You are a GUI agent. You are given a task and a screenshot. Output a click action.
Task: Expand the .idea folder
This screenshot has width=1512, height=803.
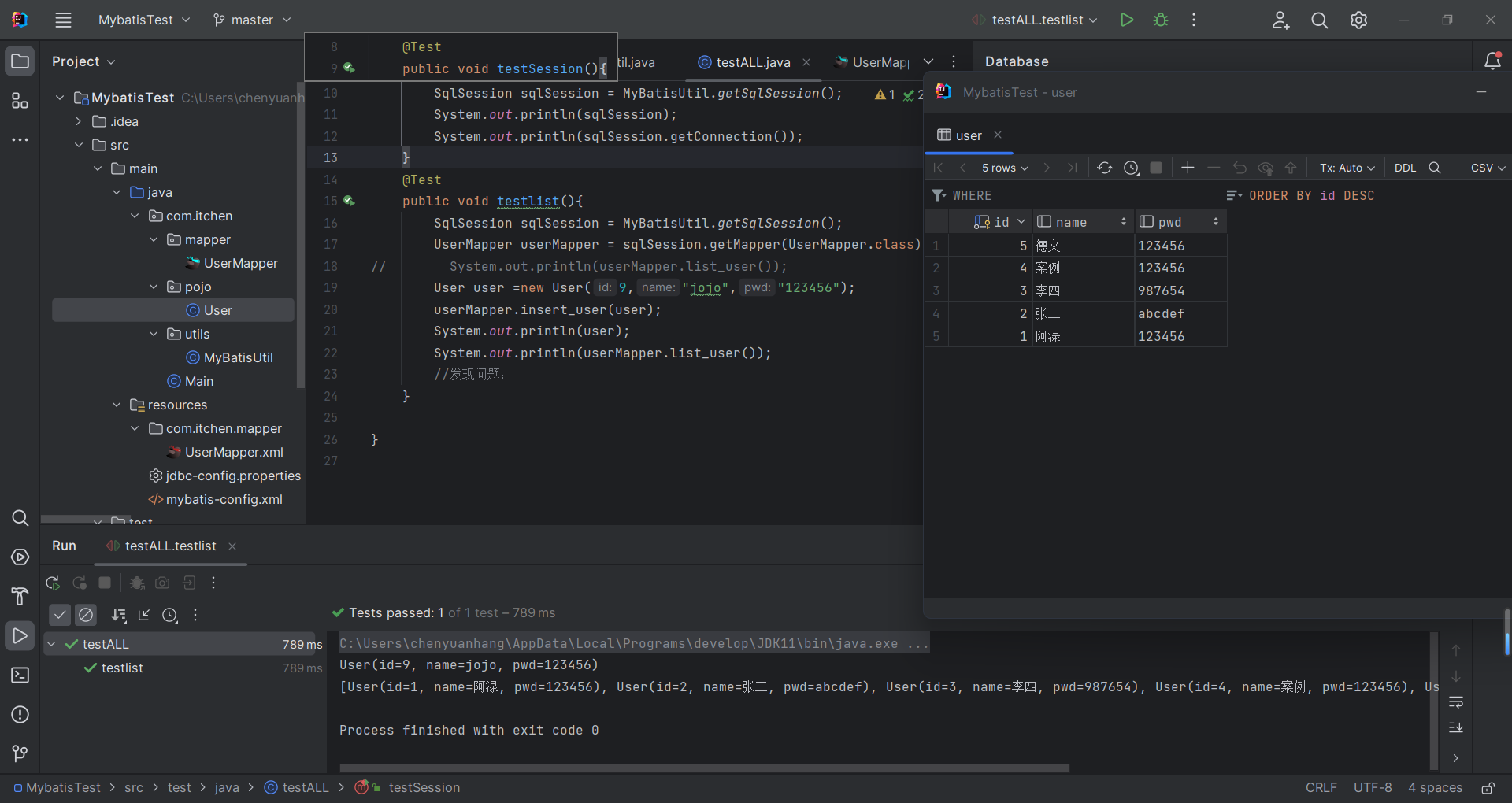pos(79,121)
